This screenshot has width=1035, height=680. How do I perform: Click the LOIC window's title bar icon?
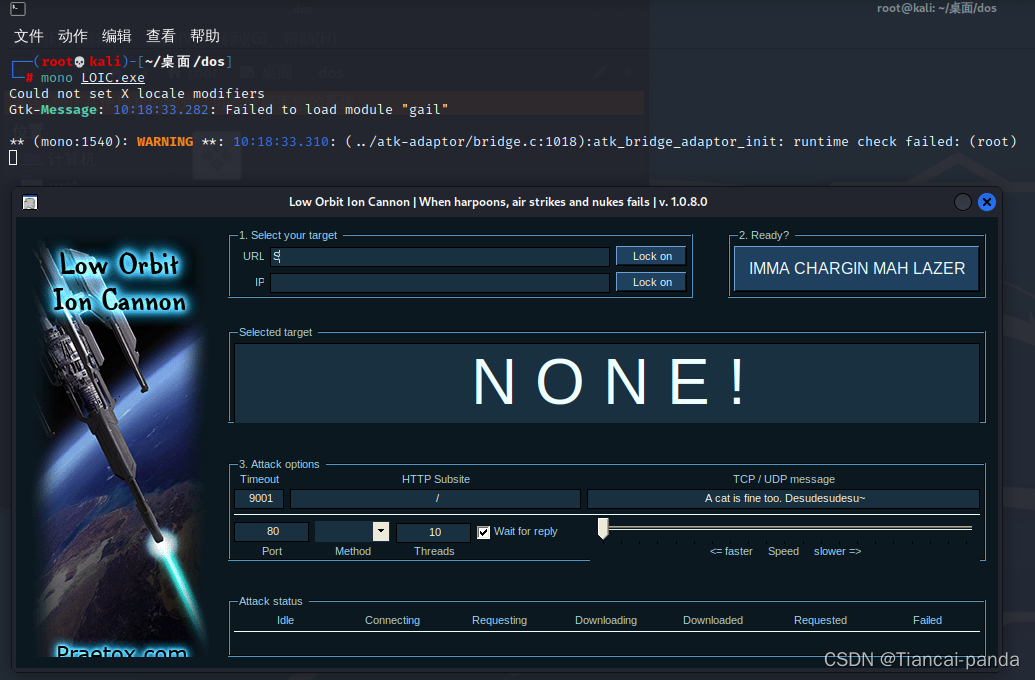click(x=30, y=202)
